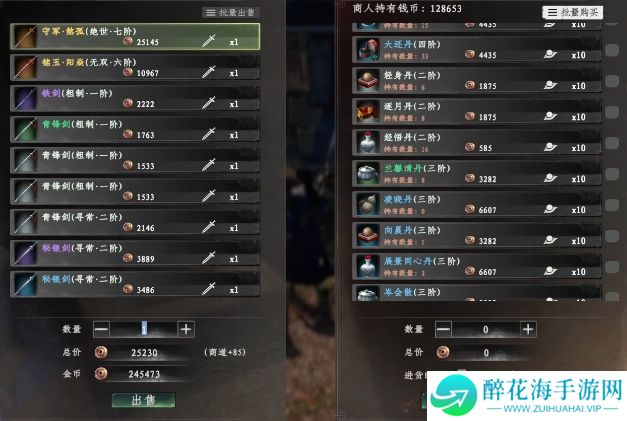This screenshot has width=627, height=421.
Task: Click the 晨景同心丹 (三阶) vase icon
Action: [367, 266]
